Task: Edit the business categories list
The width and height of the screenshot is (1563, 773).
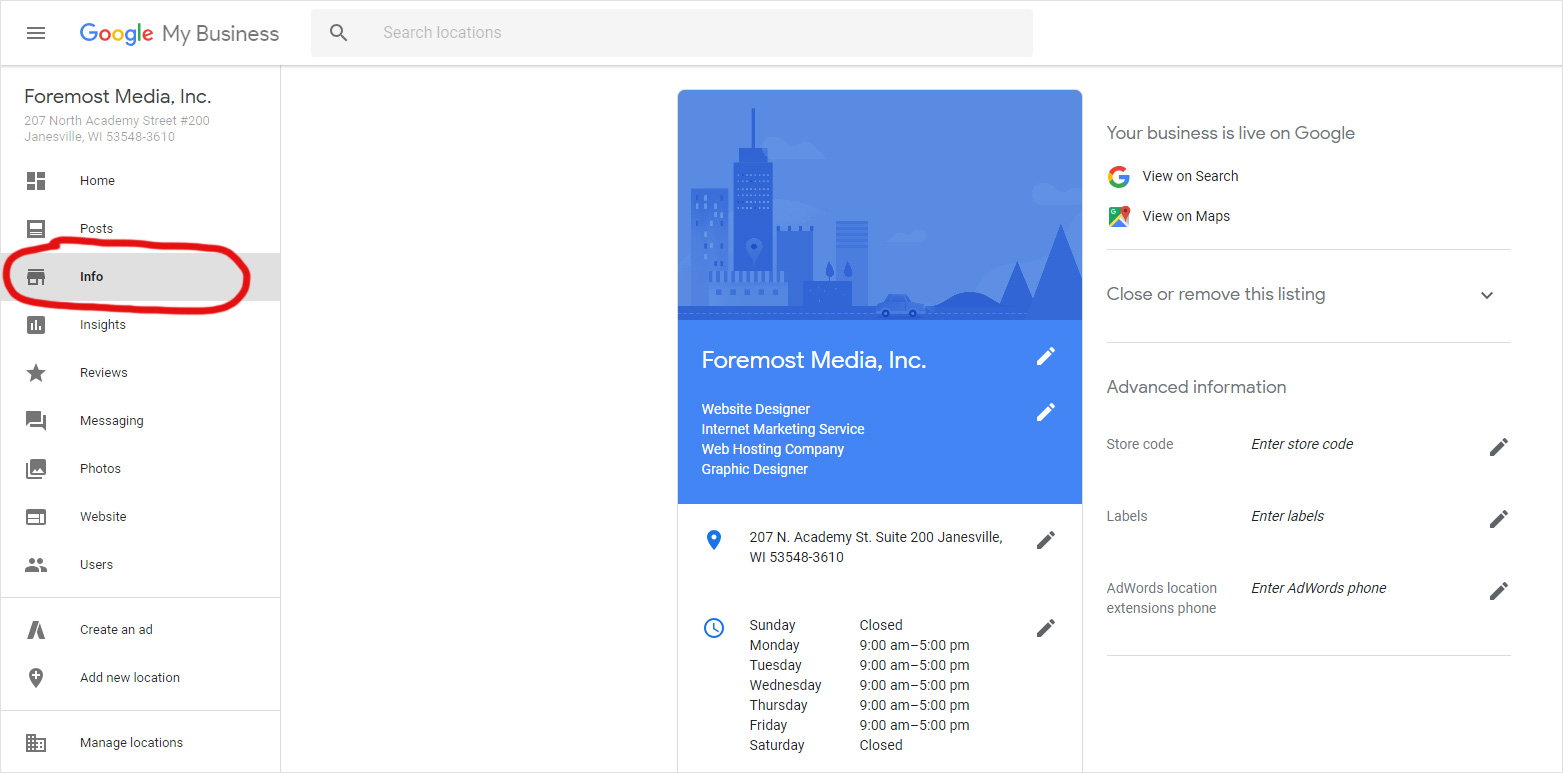Action: click(1045, 411)
